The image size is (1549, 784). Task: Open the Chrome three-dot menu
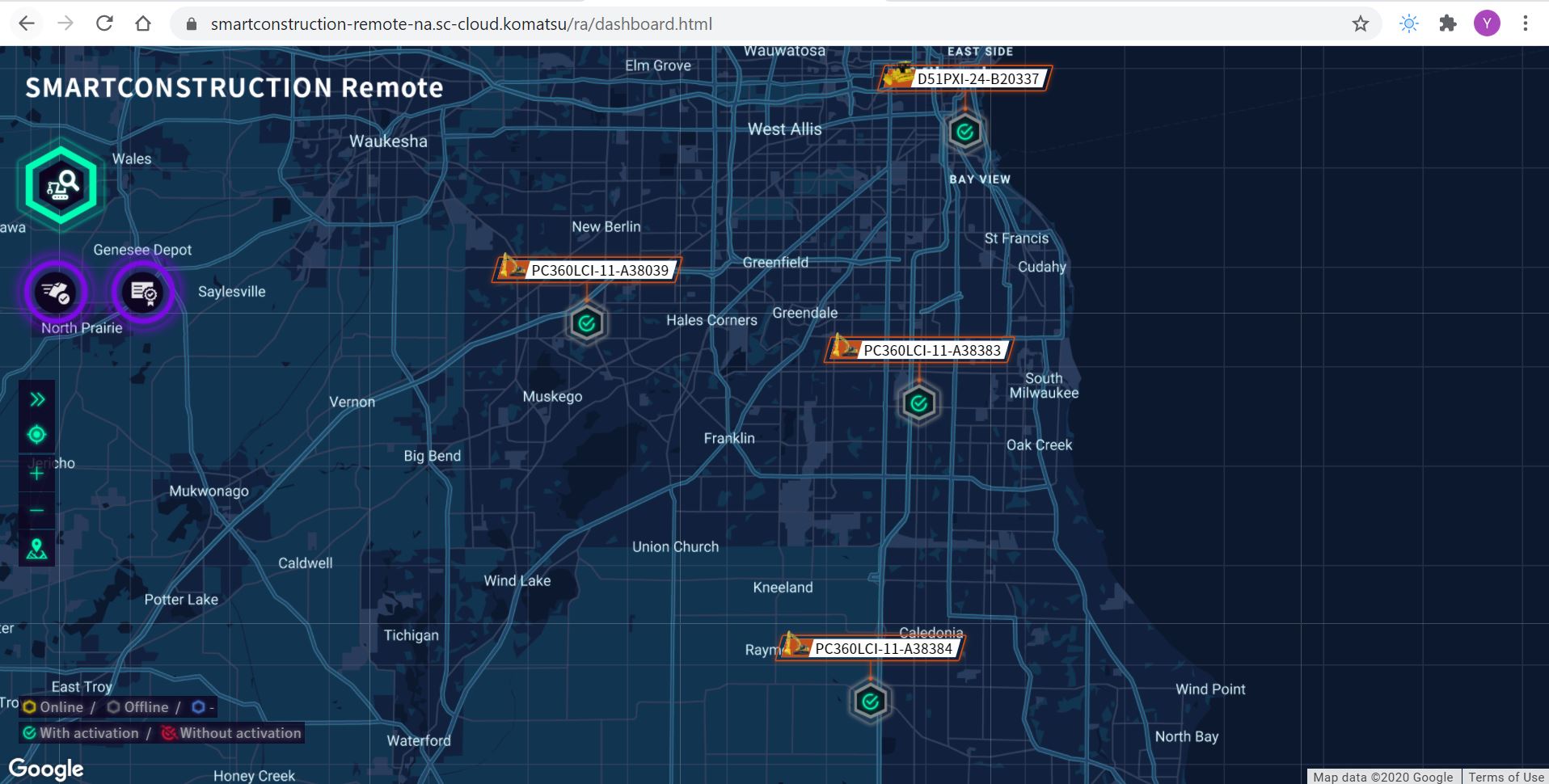1526,23
